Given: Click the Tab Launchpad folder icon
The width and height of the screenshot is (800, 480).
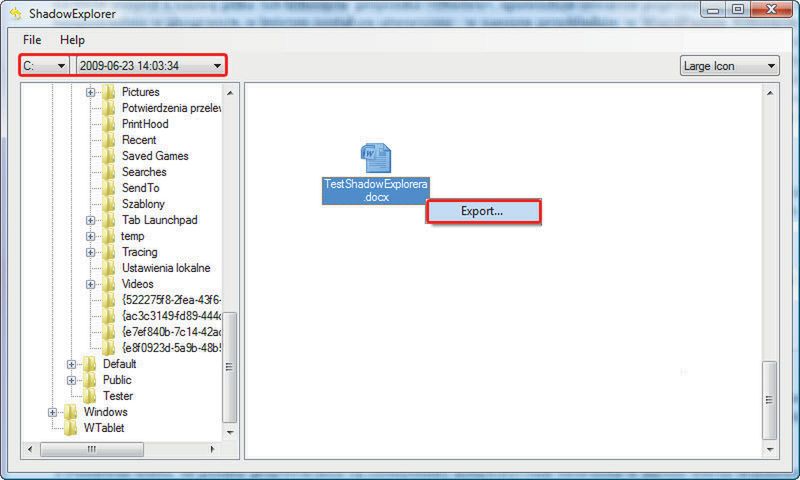Looking at the screenshot, I should point(108,220).
